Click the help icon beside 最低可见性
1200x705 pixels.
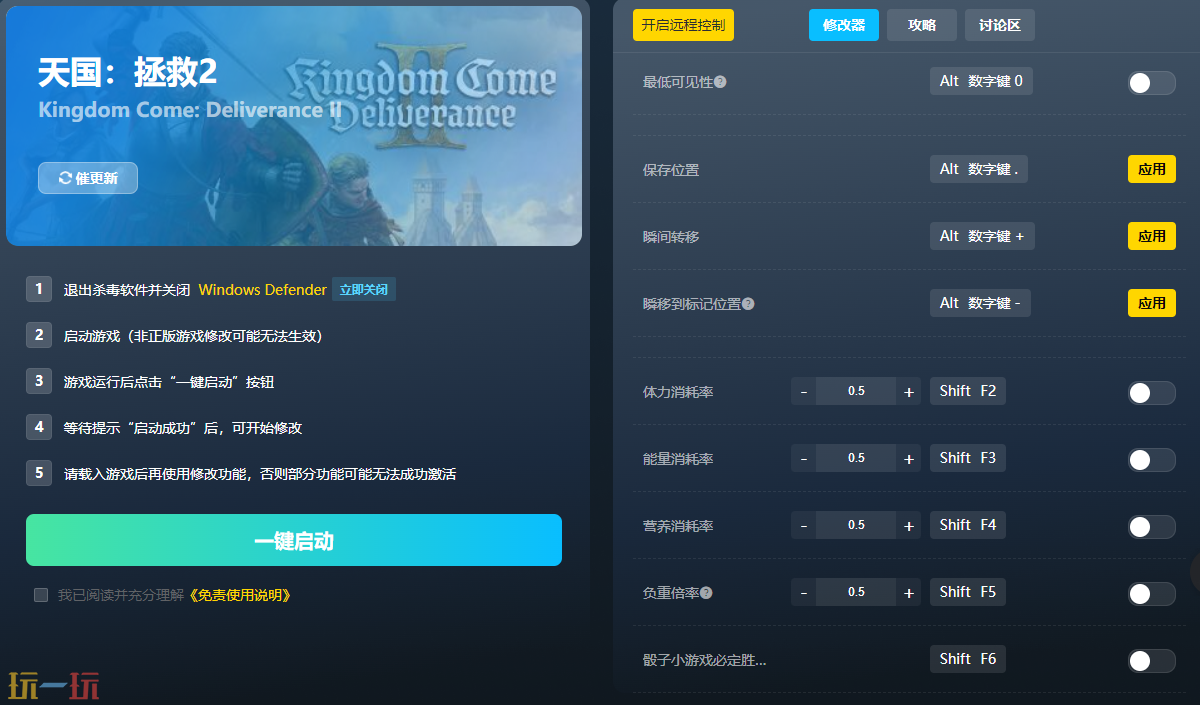[x=720, y=82]
